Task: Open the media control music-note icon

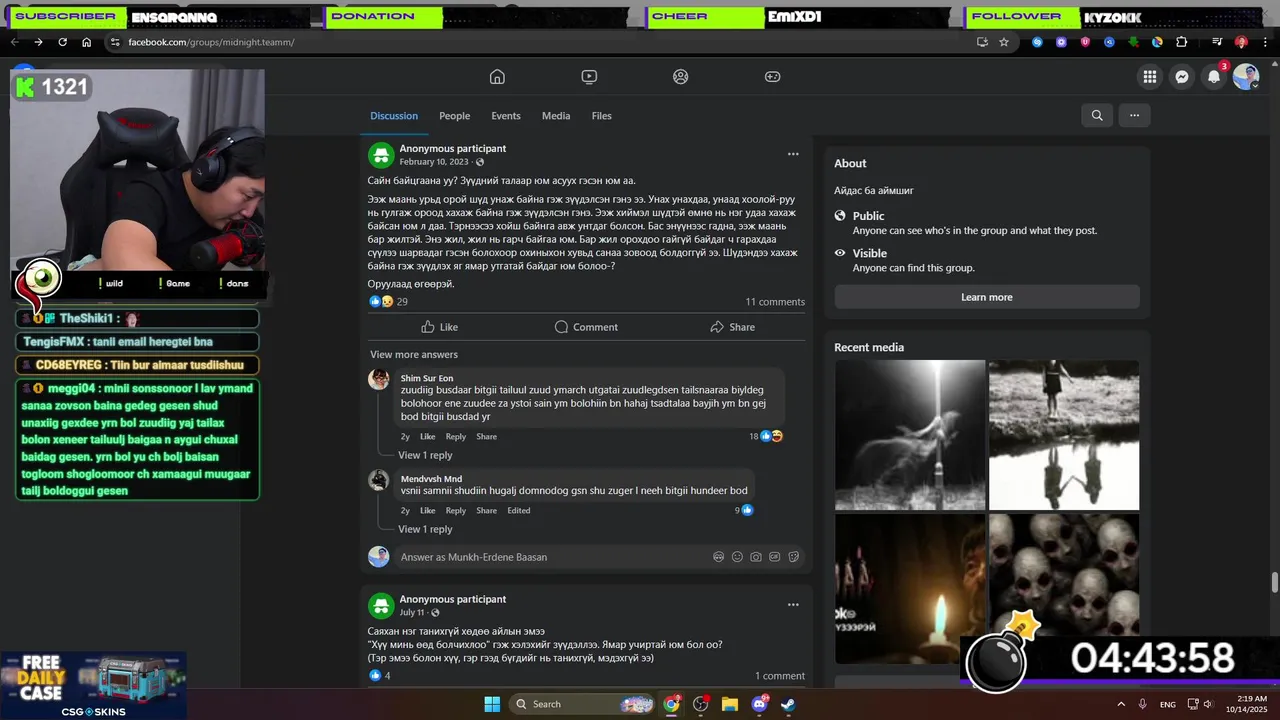Action: click(1217, 42)
